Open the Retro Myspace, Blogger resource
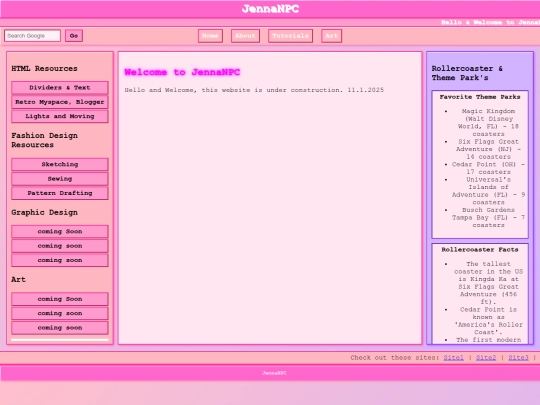Screen dimensions: 540x405 click(x=60, y=102)
